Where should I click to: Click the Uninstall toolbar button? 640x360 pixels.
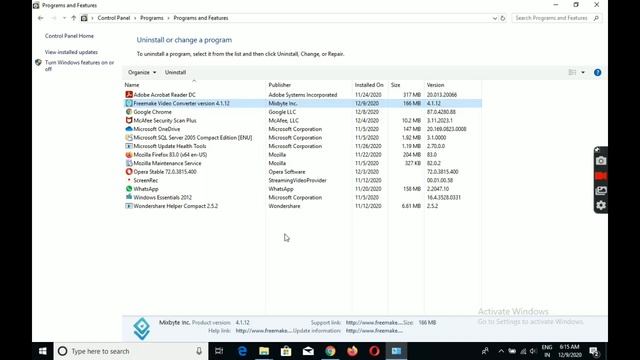point(176,72)
